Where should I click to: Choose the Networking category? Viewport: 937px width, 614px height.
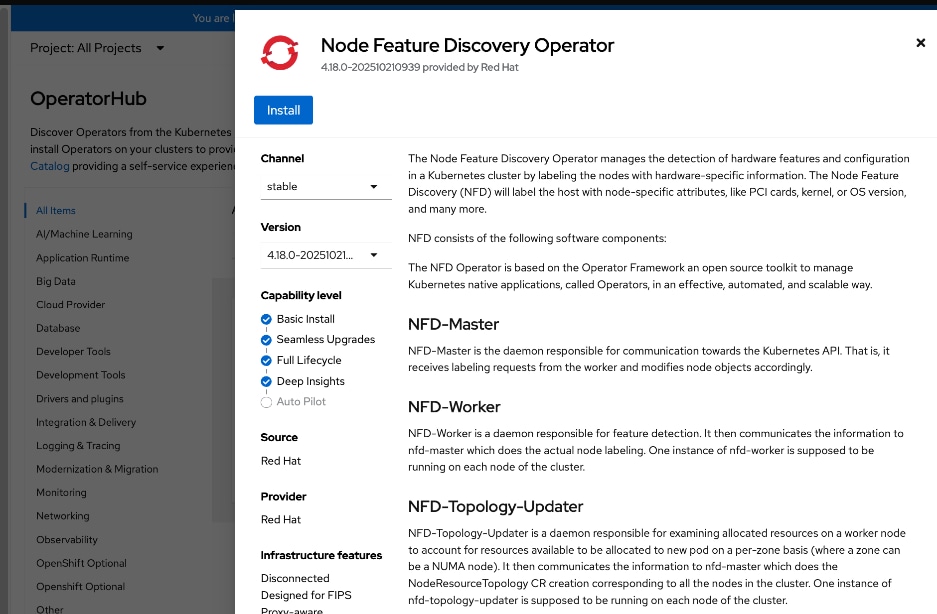pyautogui.click(x=63, y=516)
